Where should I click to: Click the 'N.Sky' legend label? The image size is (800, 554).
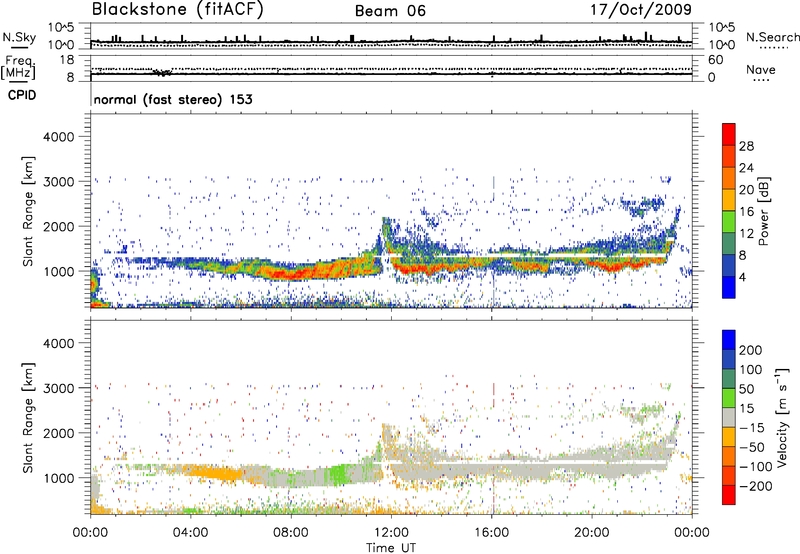click(x=19, y=37)
